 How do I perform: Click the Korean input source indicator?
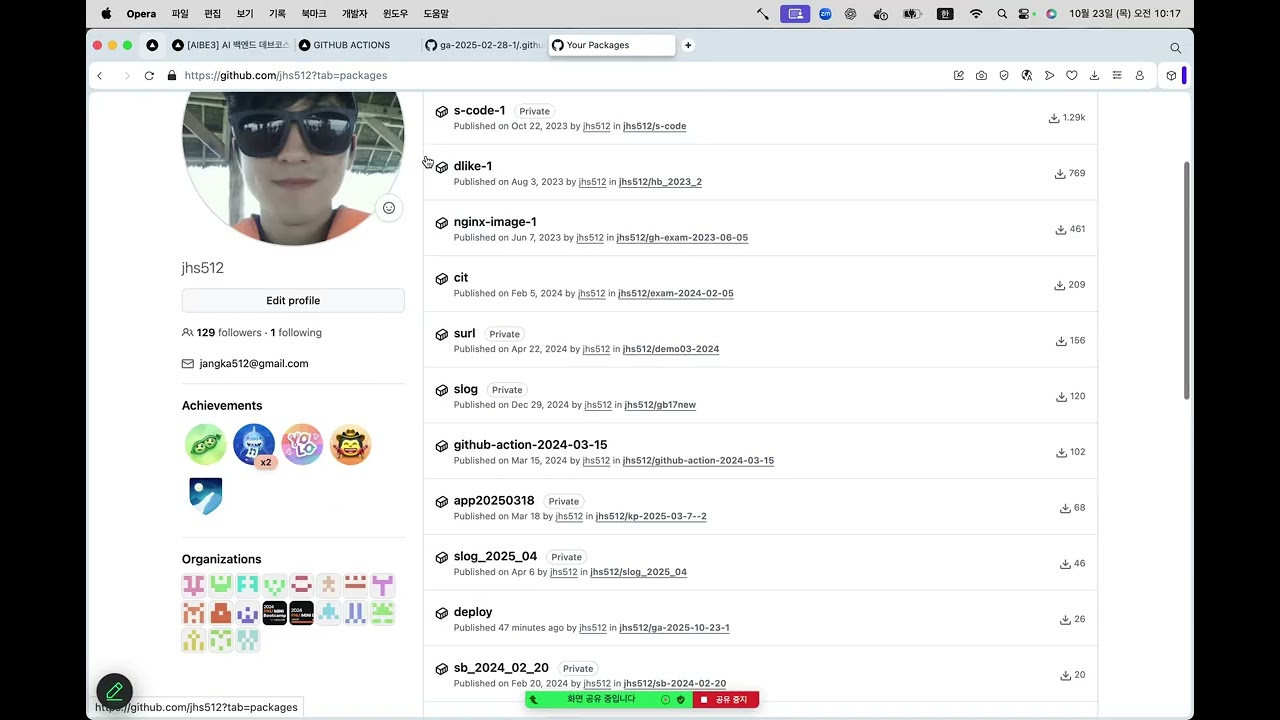click(945, 14)
